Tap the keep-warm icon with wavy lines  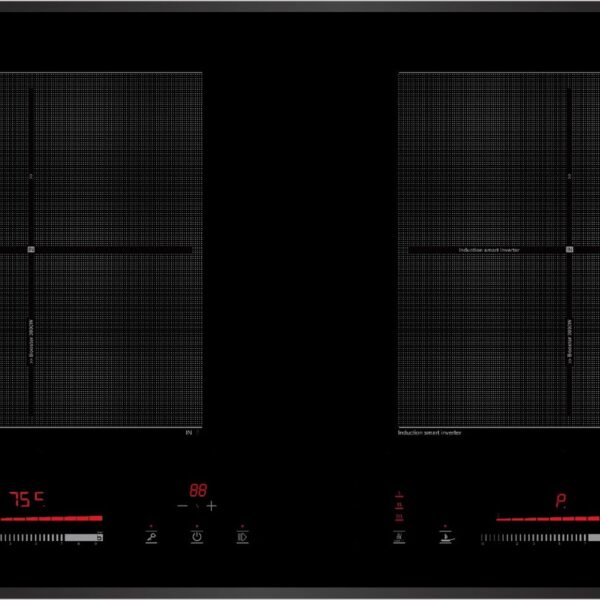point(399,537)
